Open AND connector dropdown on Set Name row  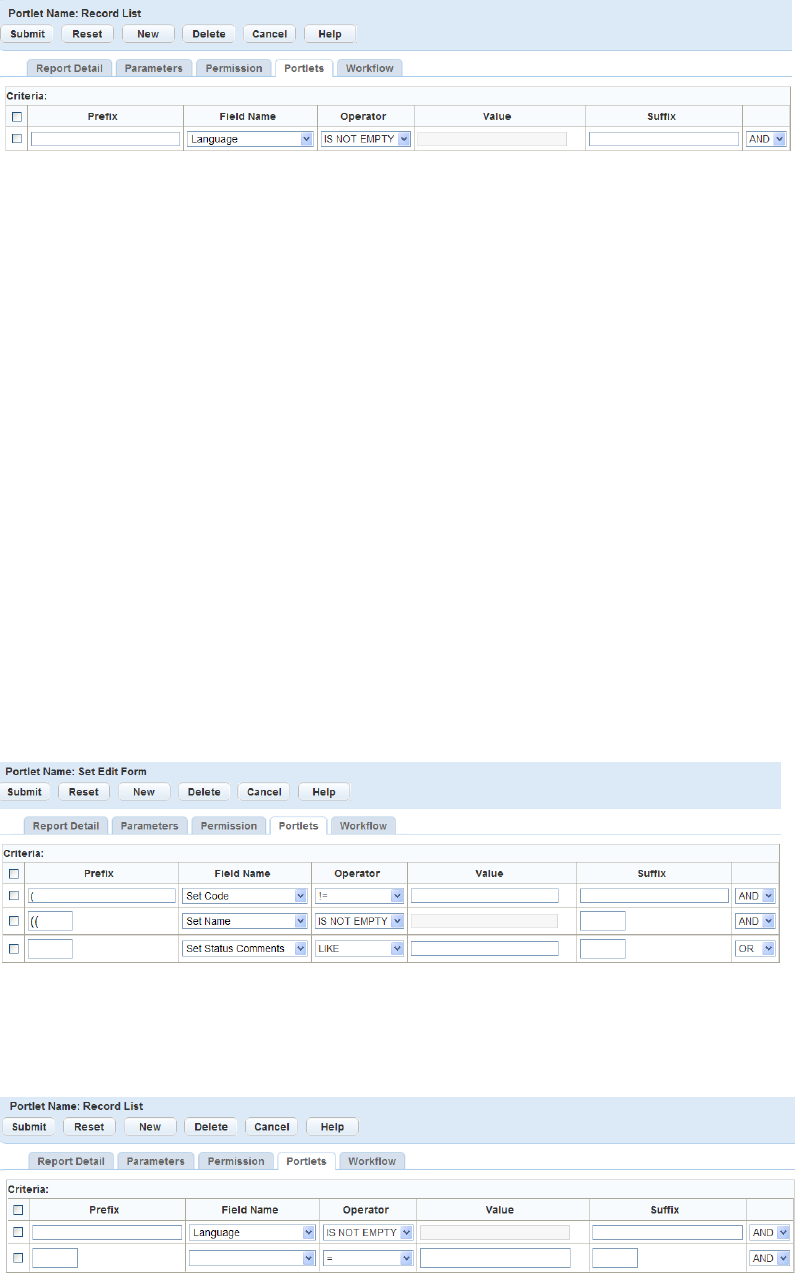pyautogui.click(x=755, y=921)
